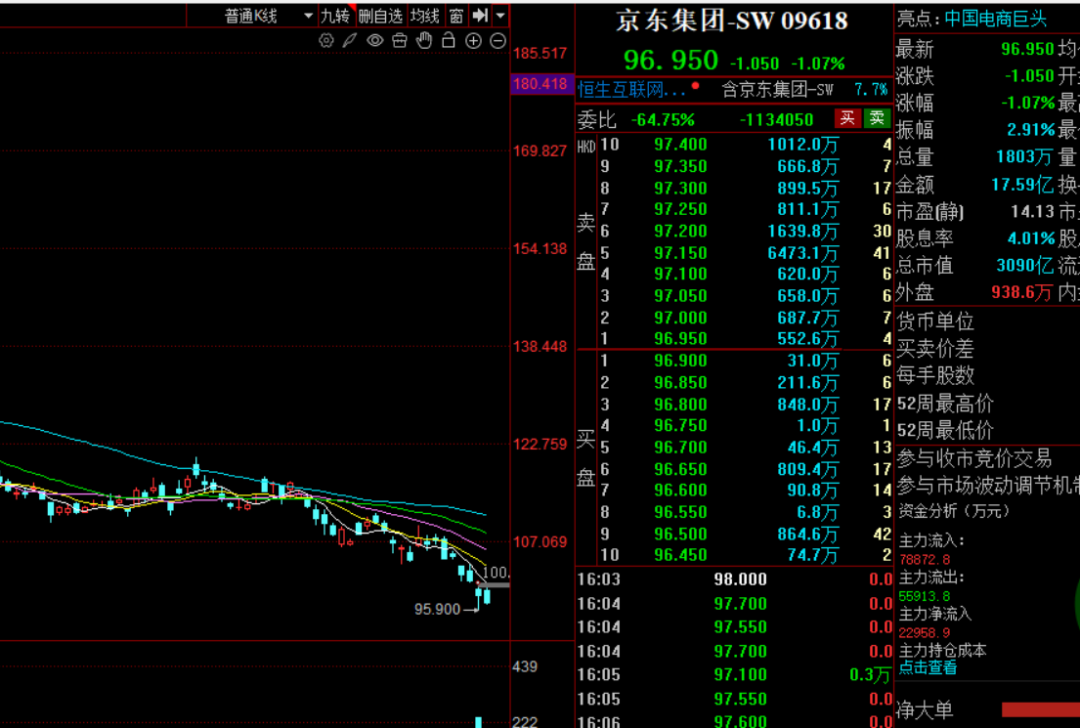
Task: Open the dropdown arrow after the jump icon
Action: click(x=501, y=15)
